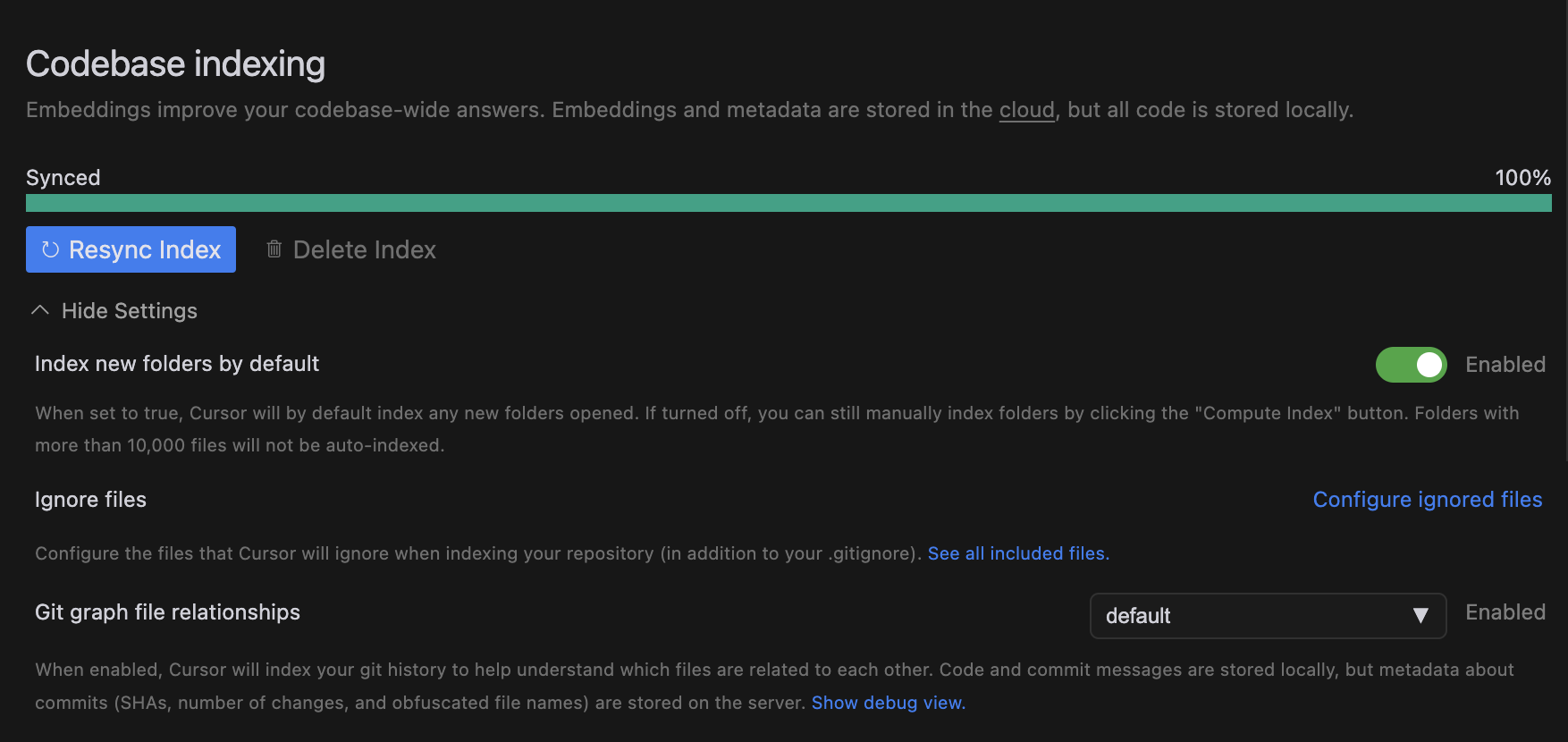Click the Codebase indexing heading

point(175,64)
